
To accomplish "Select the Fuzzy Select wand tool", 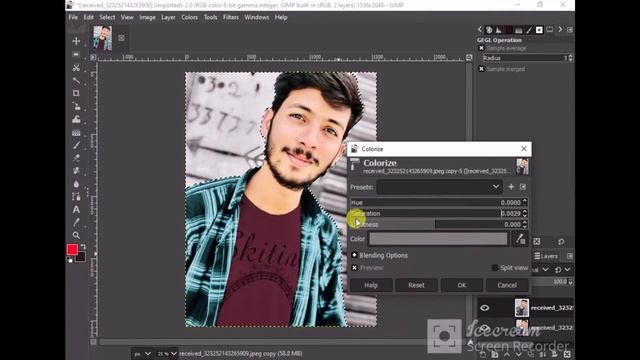I will [76, 80].
